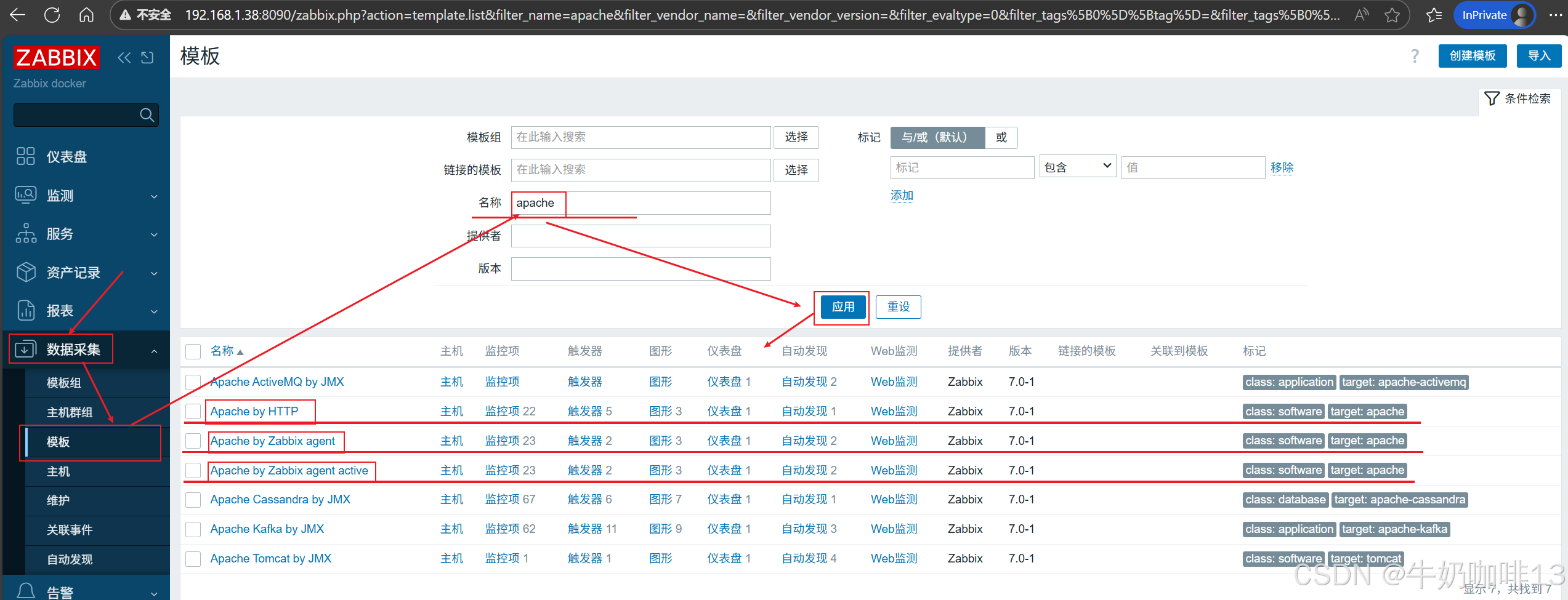Click the 创建模板 button

(x=1473, y=56)
